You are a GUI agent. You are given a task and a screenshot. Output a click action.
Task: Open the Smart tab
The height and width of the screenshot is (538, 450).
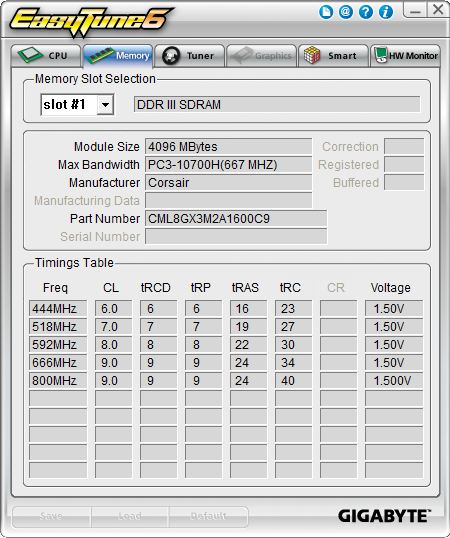[333, 56]
